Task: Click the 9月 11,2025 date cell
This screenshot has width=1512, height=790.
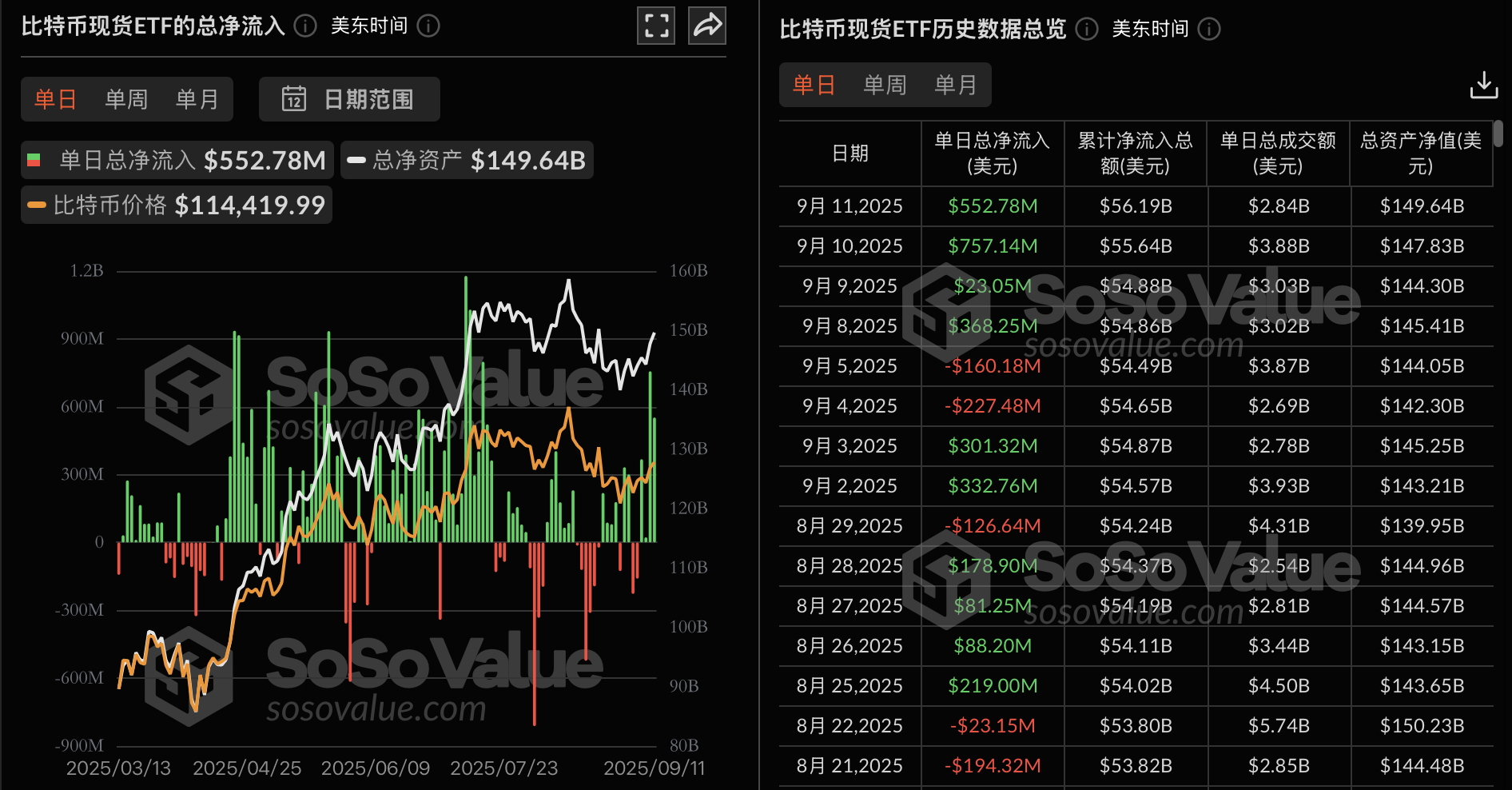Action: point(850,206)
